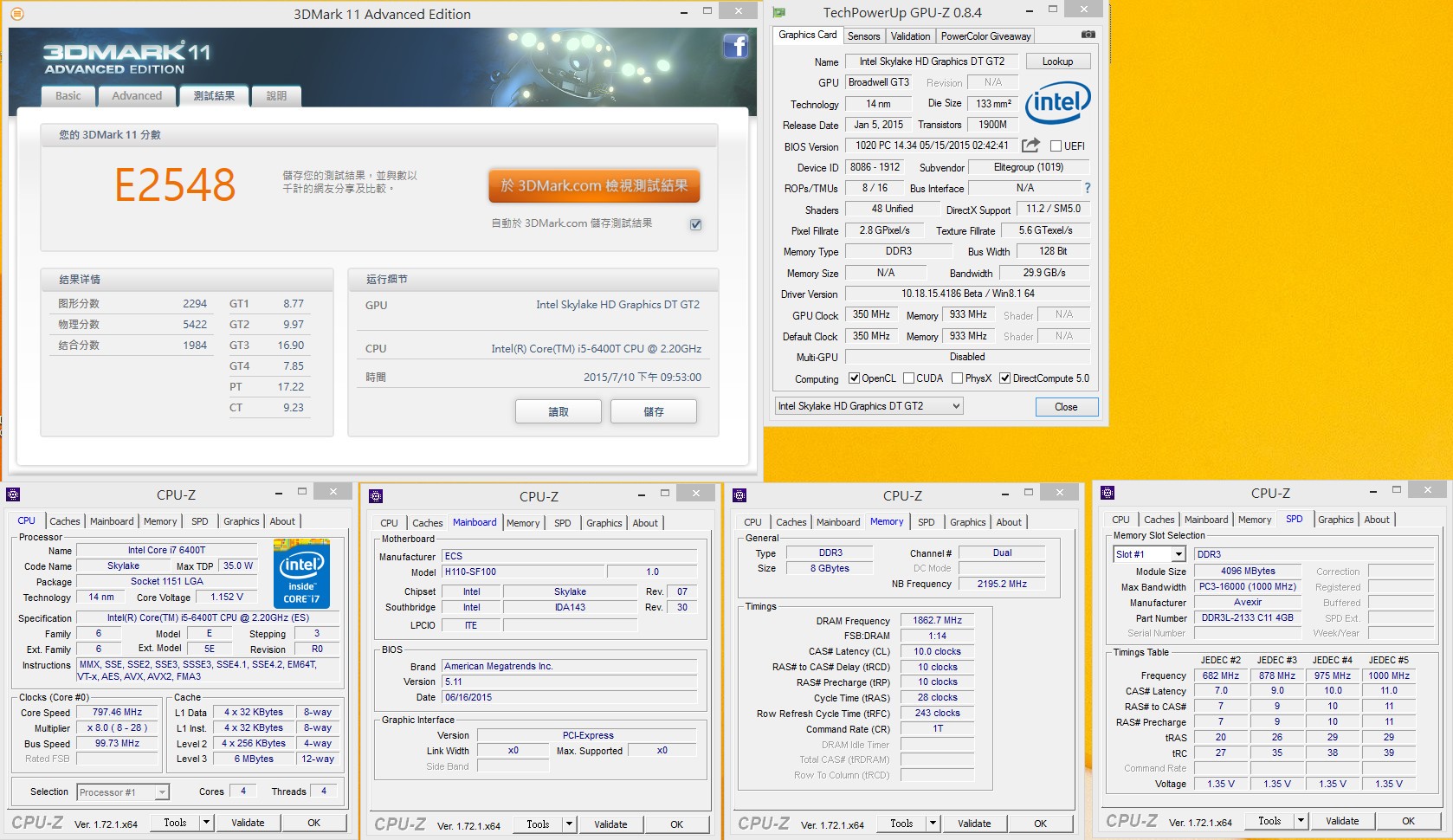Click the GPU-Z title bar app icon

point(779,12)
